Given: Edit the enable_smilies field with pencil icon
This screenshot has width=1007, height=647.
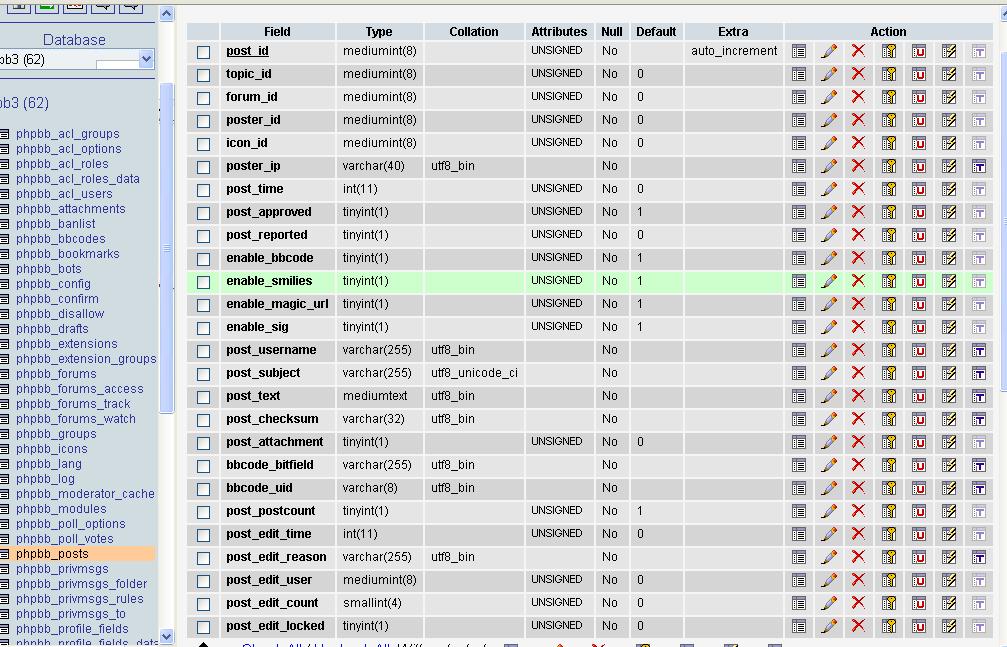Looking at the screenshot, I should 828,281.
